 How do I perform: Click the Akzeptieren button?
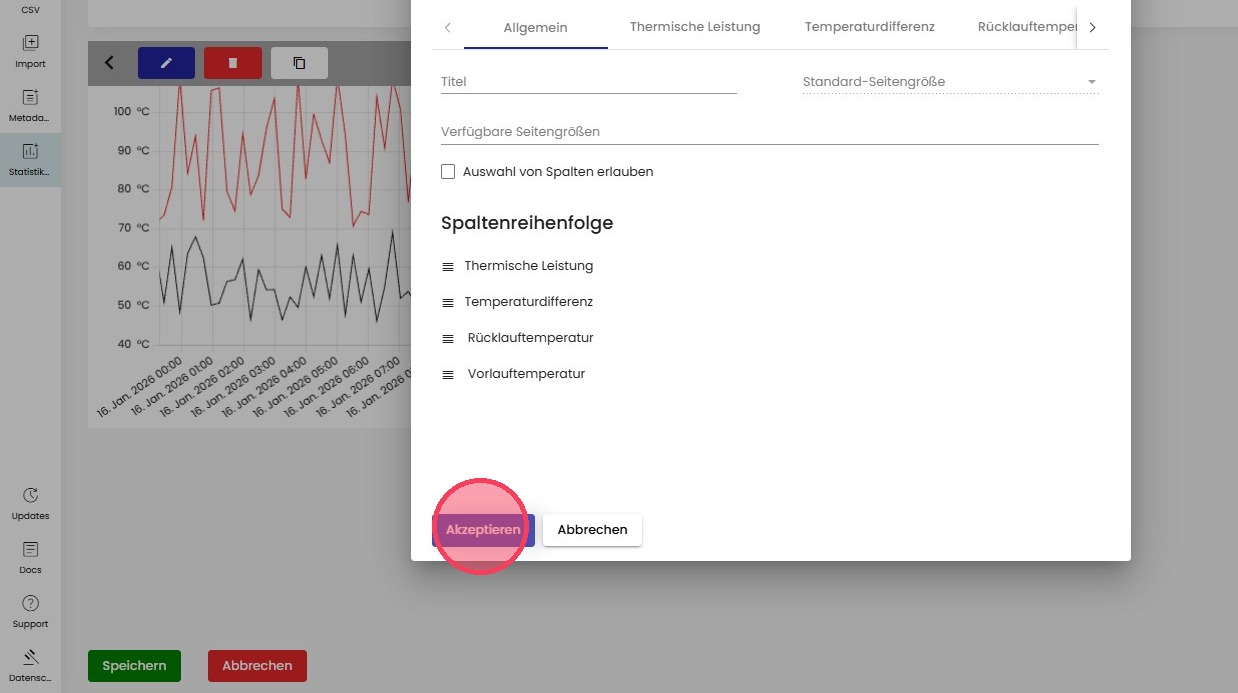pyautogui.click(x=483, y=530)
